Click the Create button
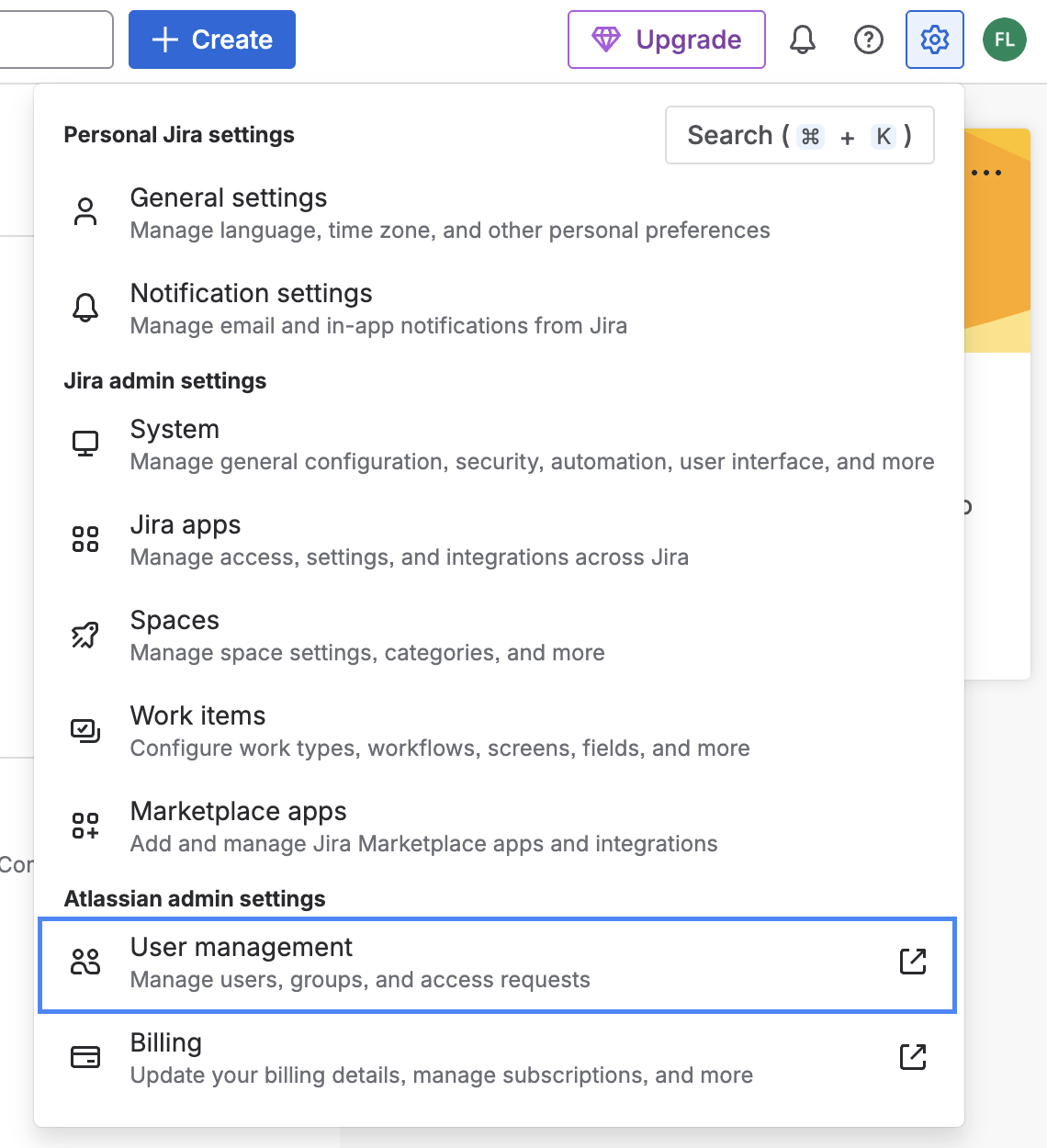The width and height of the screenshot is (1047, 1148). pyautogui.click(x=211, y=39)
